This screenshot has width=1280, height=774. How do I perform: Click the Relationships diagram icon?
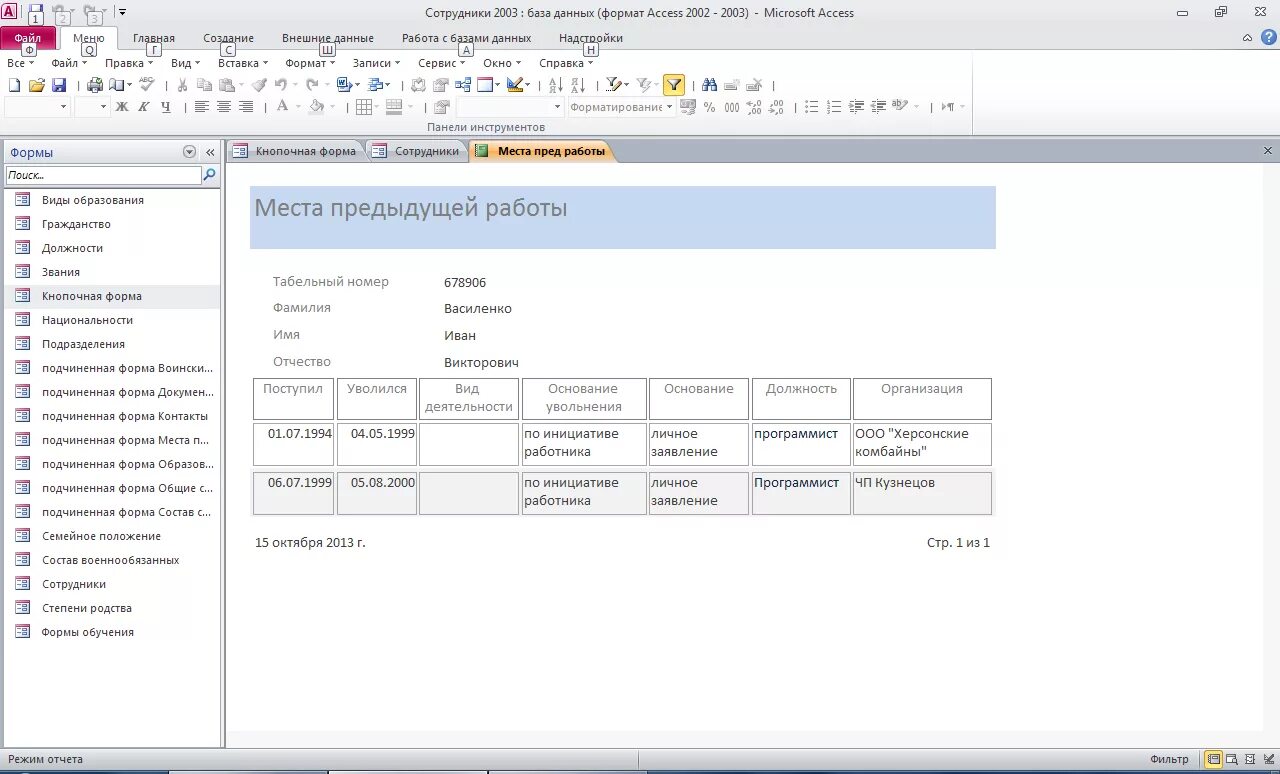[x=463, y=86]
